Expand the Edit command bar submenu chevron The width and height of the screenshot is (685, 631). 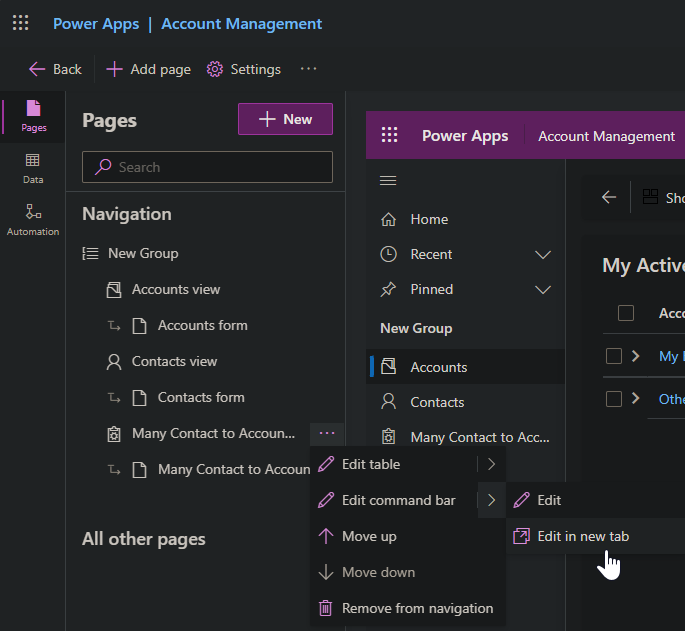click(x=491, y=500)
